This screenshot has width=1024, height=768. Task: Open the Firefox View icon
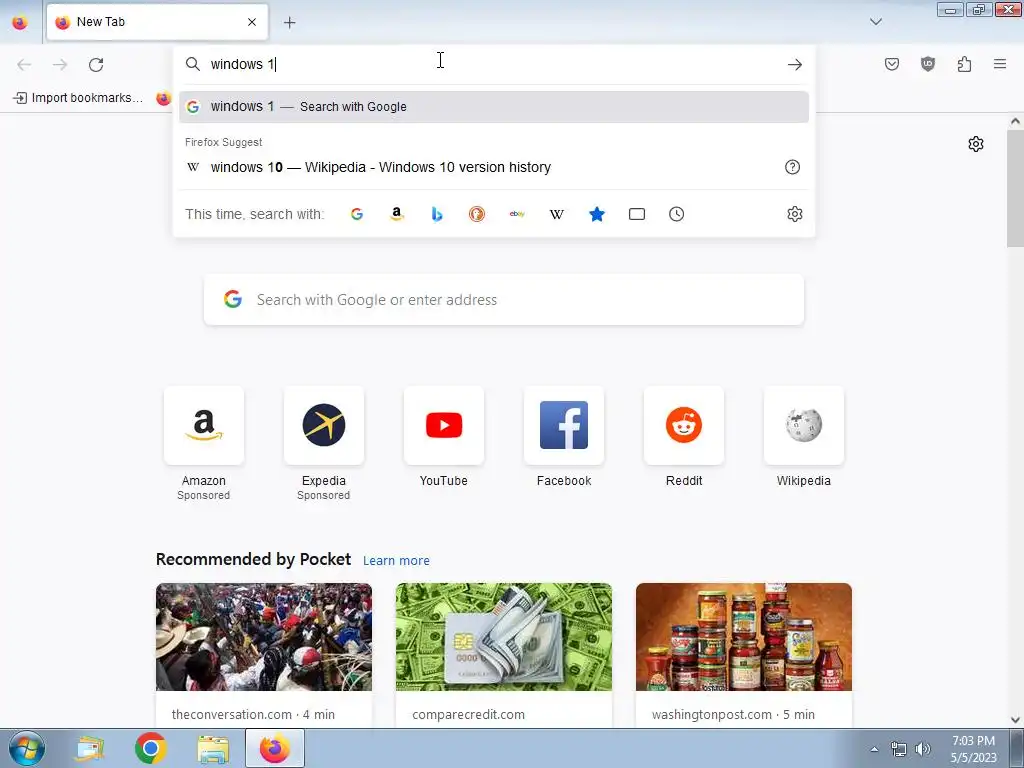coord(20,22)
